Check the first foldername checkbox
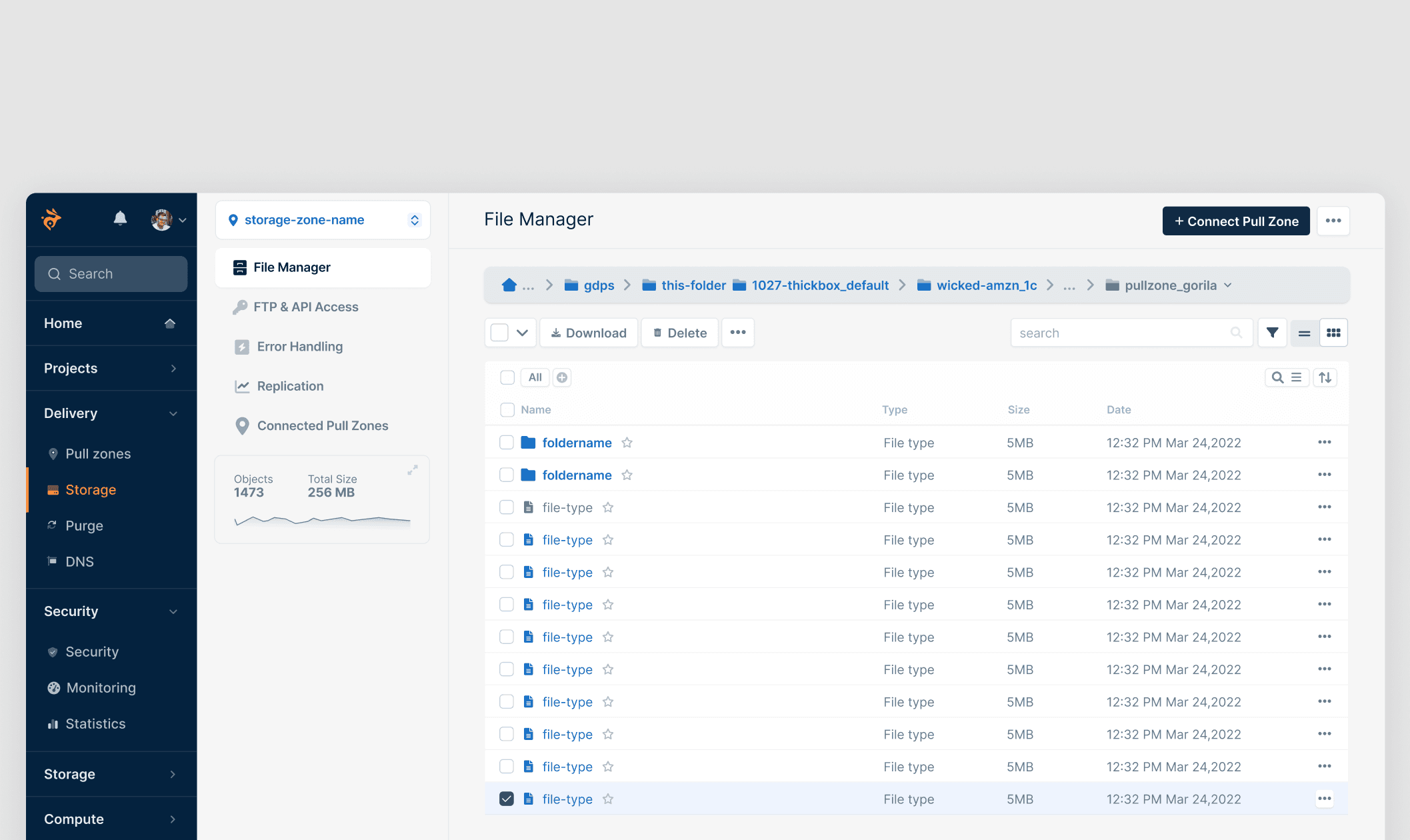The image size is (1410, 840). 507,443
